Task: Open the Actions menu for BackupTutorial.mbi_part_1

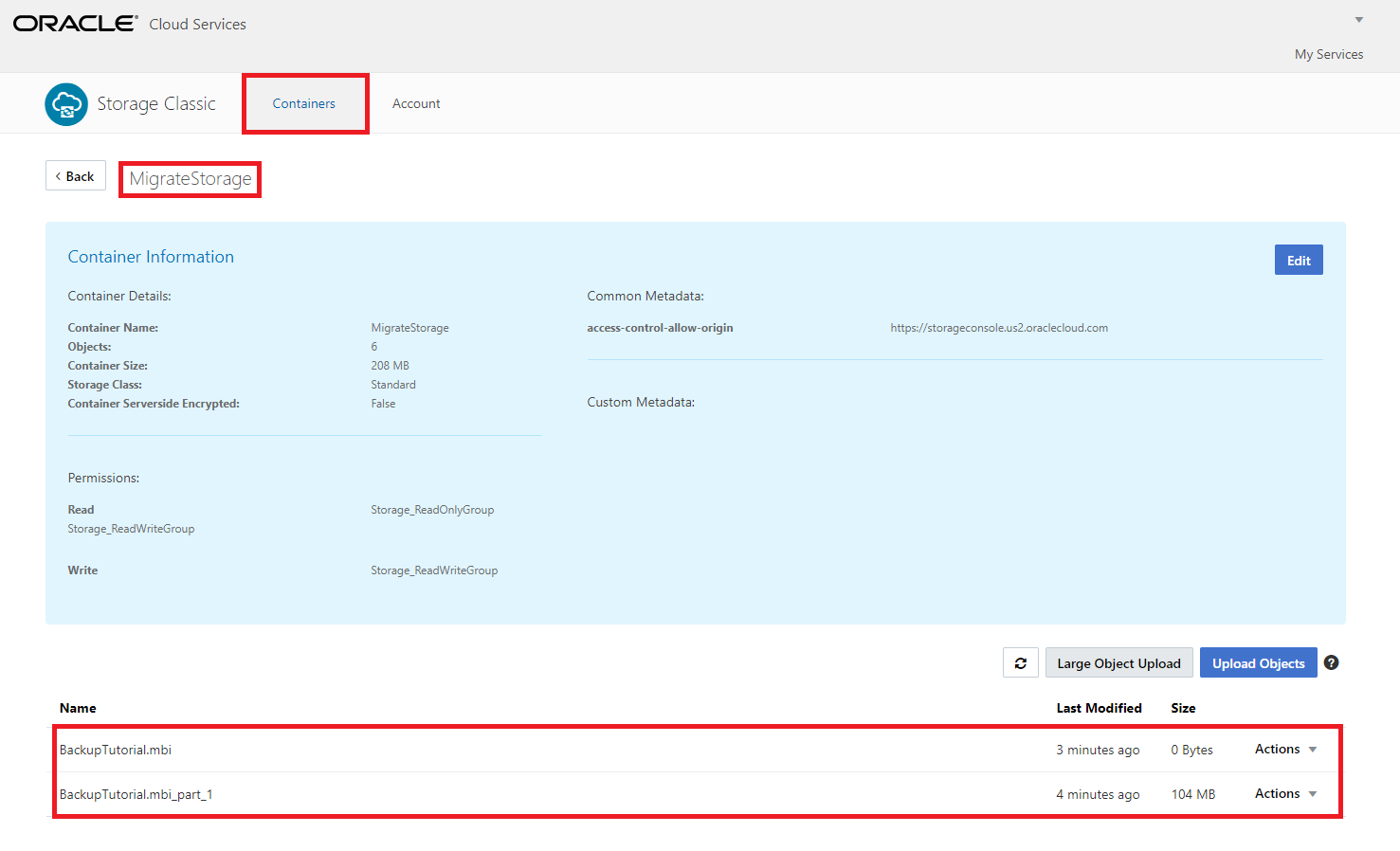Action: [1283, 793]
